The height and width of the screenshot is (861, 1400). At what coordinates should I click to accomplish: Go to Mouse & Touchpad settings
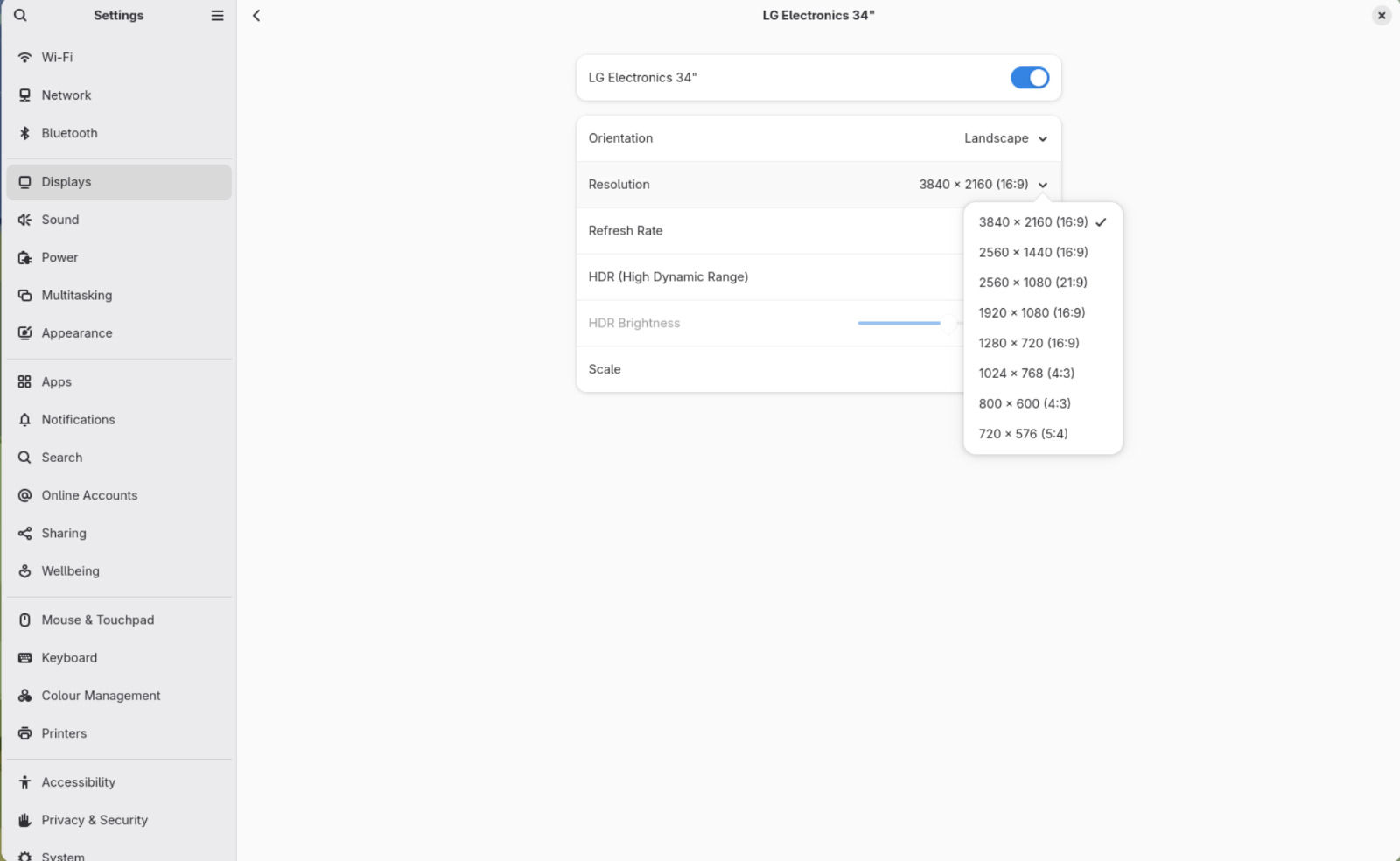[x=97, y=619]
